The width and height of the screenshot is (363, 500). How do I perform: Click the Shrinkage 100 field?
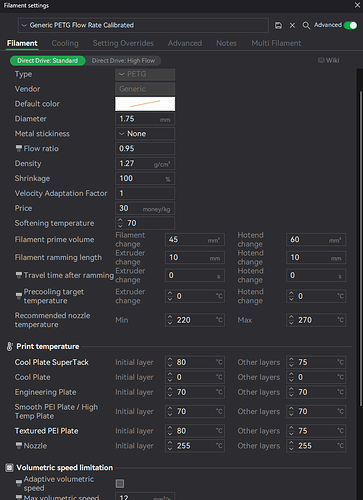point(145,178)
